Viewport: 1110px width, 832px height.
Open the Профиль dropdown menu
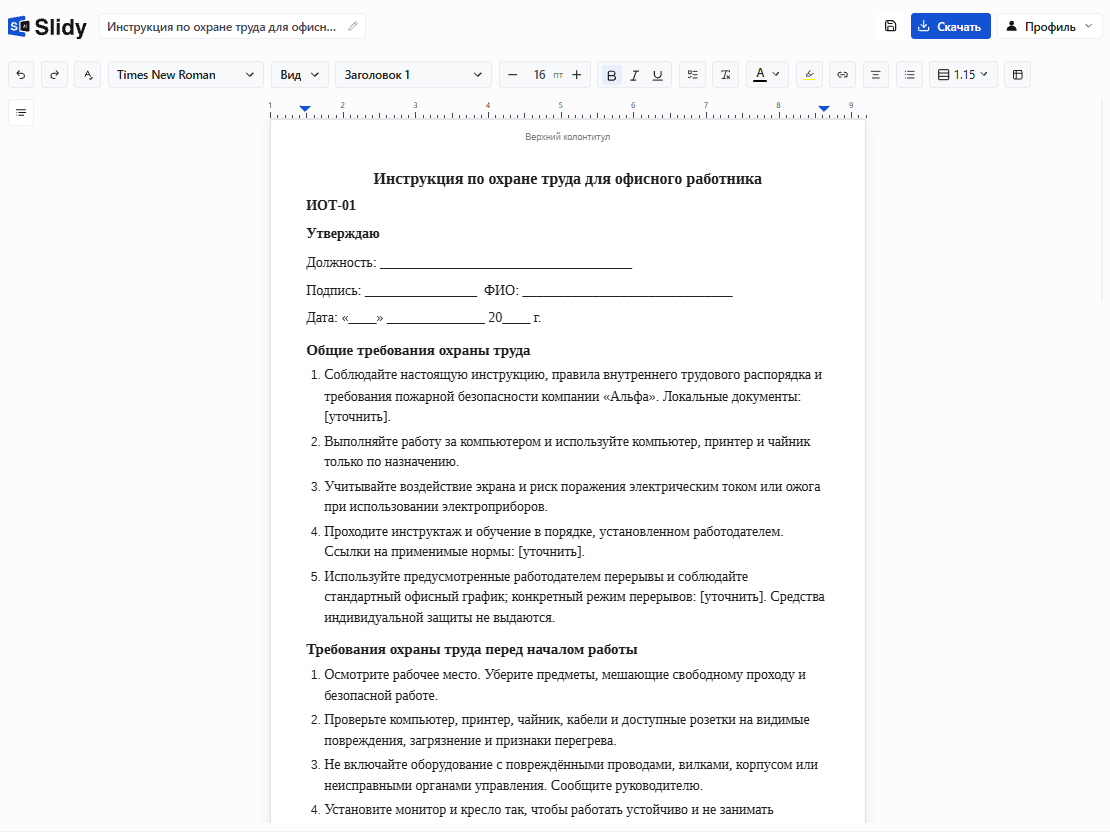(x=1051, y=26)
